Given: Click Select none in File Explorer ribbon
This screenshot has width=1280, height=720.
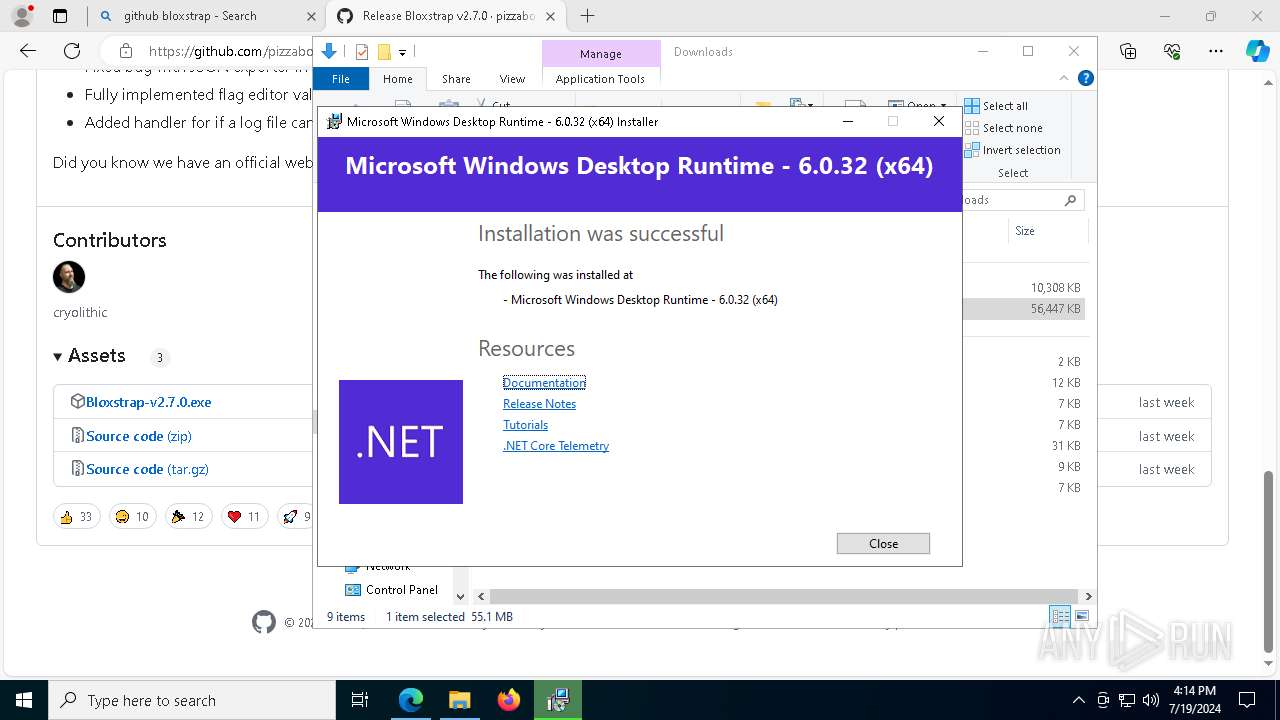Looking at the screenshot, I should 1003,128.
